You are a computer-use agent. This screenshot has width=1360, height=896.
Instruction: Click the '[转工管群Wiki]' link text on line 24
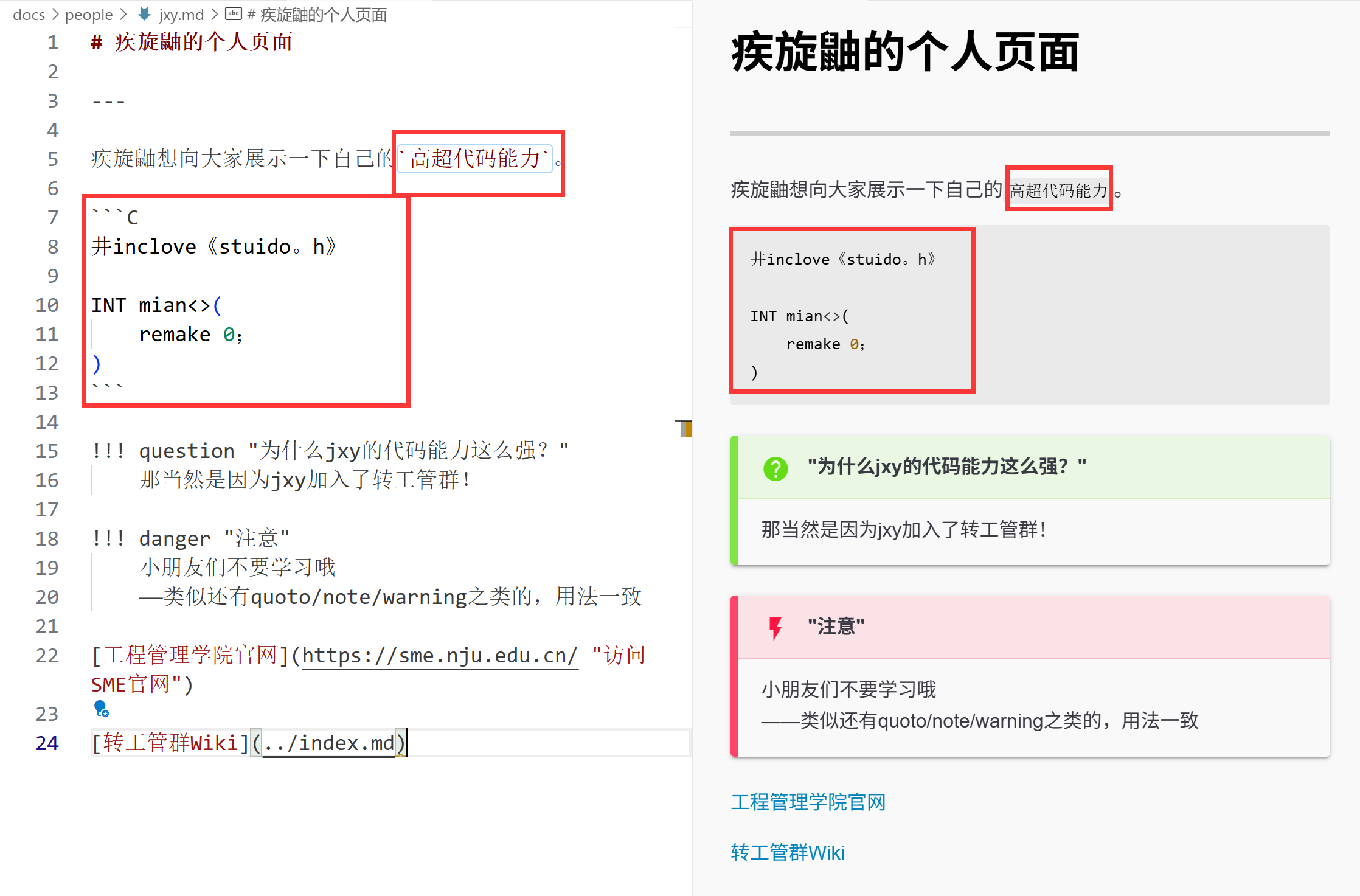tap(170, 743)
